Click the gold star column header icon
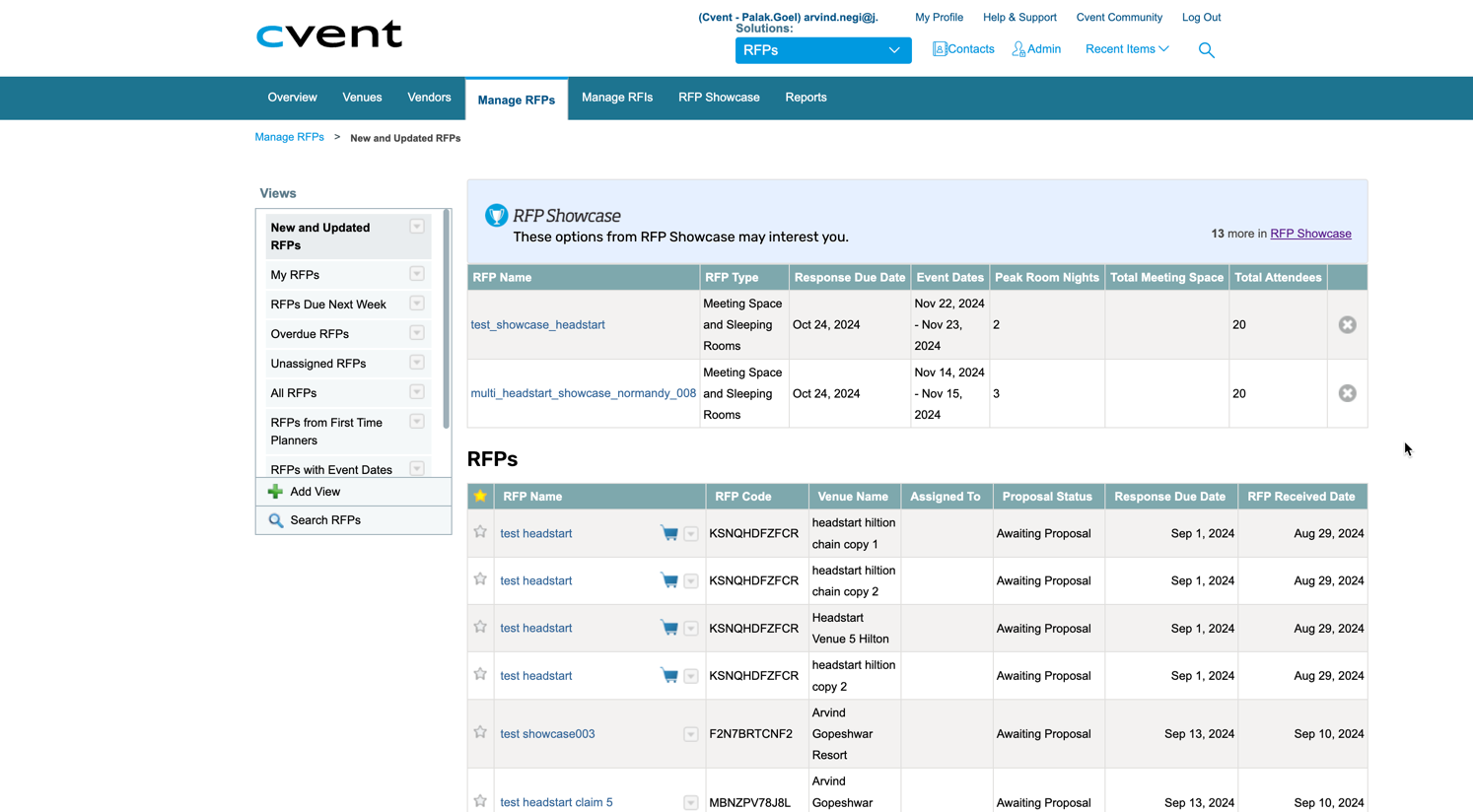The width and height of the screenshot is (1473, 812). click(480, 497)
